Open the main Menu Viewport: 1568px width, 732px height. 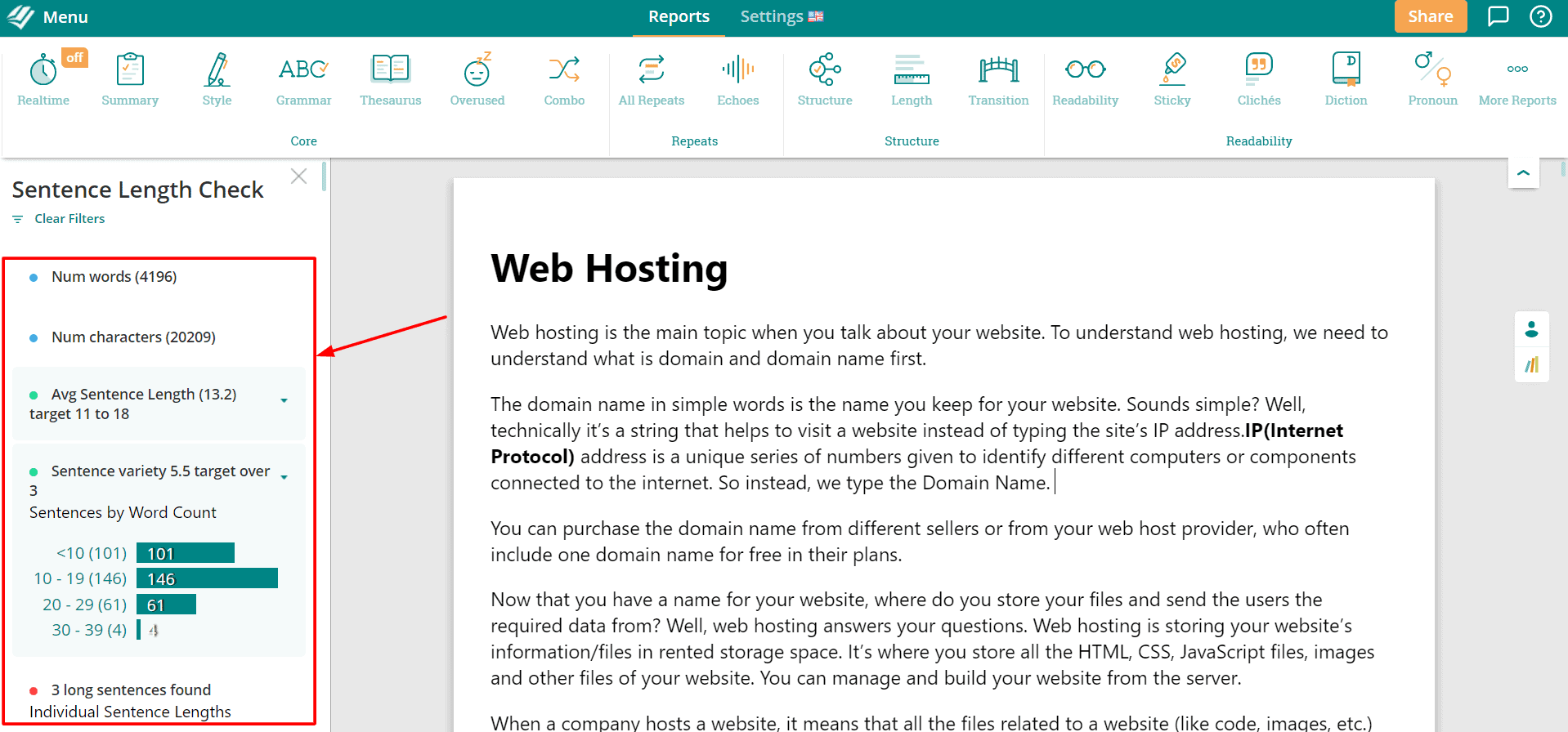click(47, 17)
